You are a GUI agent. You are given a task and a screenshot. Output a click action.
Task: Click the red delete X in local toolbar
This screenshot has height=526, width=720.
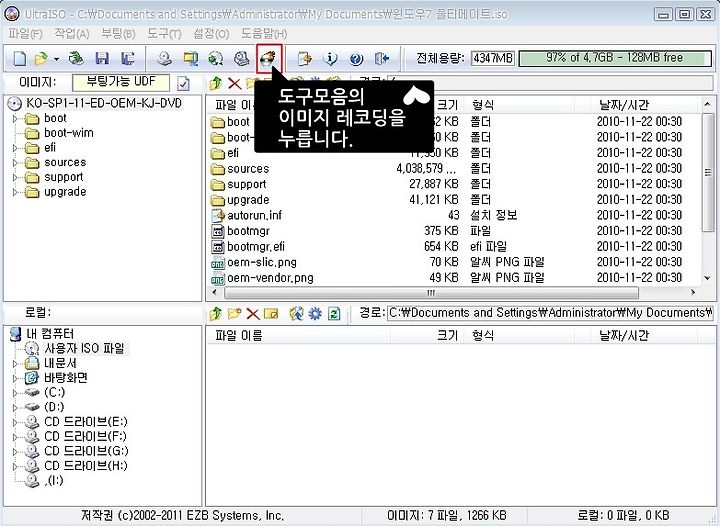tap(253, 314)
